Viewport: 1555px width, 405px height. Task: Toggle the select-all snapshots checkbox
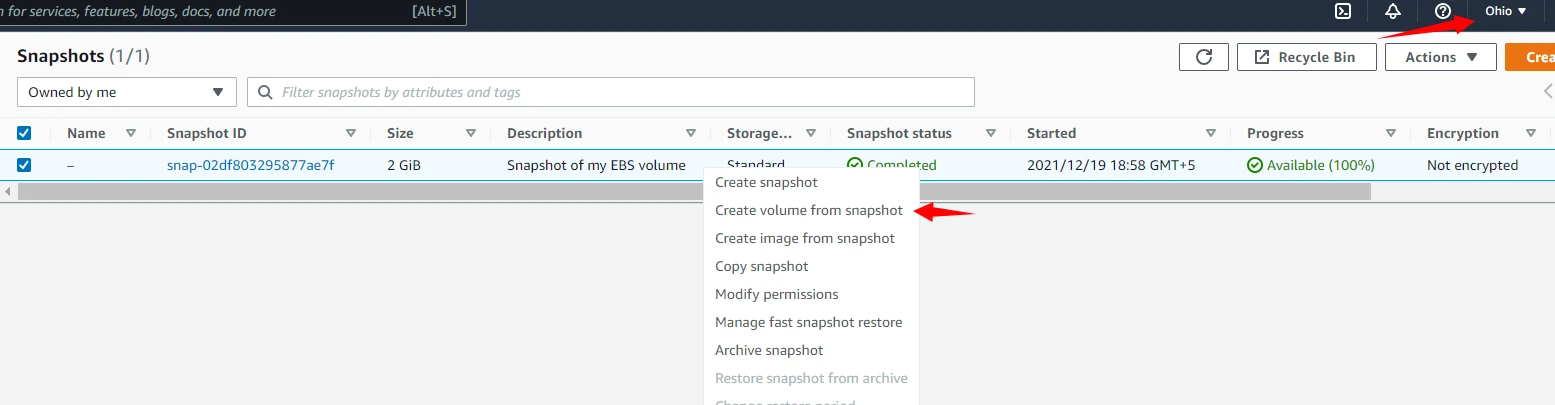coord(25,133)
